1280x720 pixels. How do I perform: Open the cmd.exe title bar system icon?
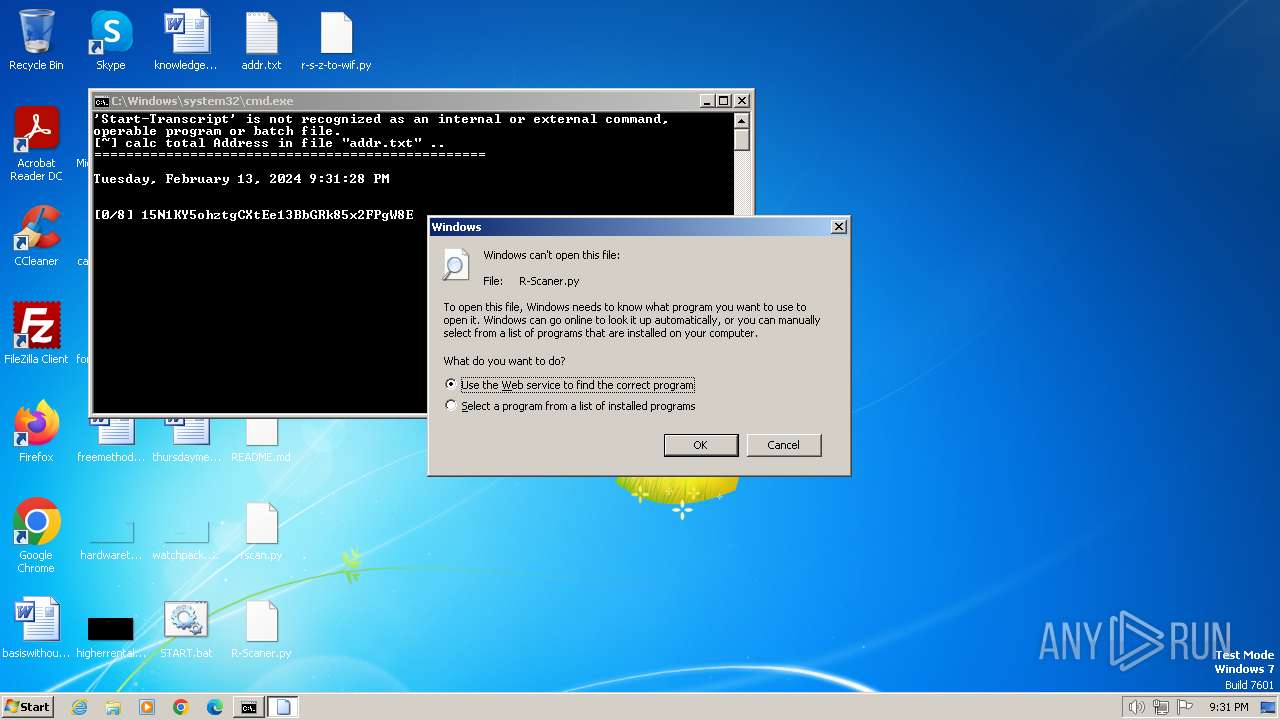point(101,101)
